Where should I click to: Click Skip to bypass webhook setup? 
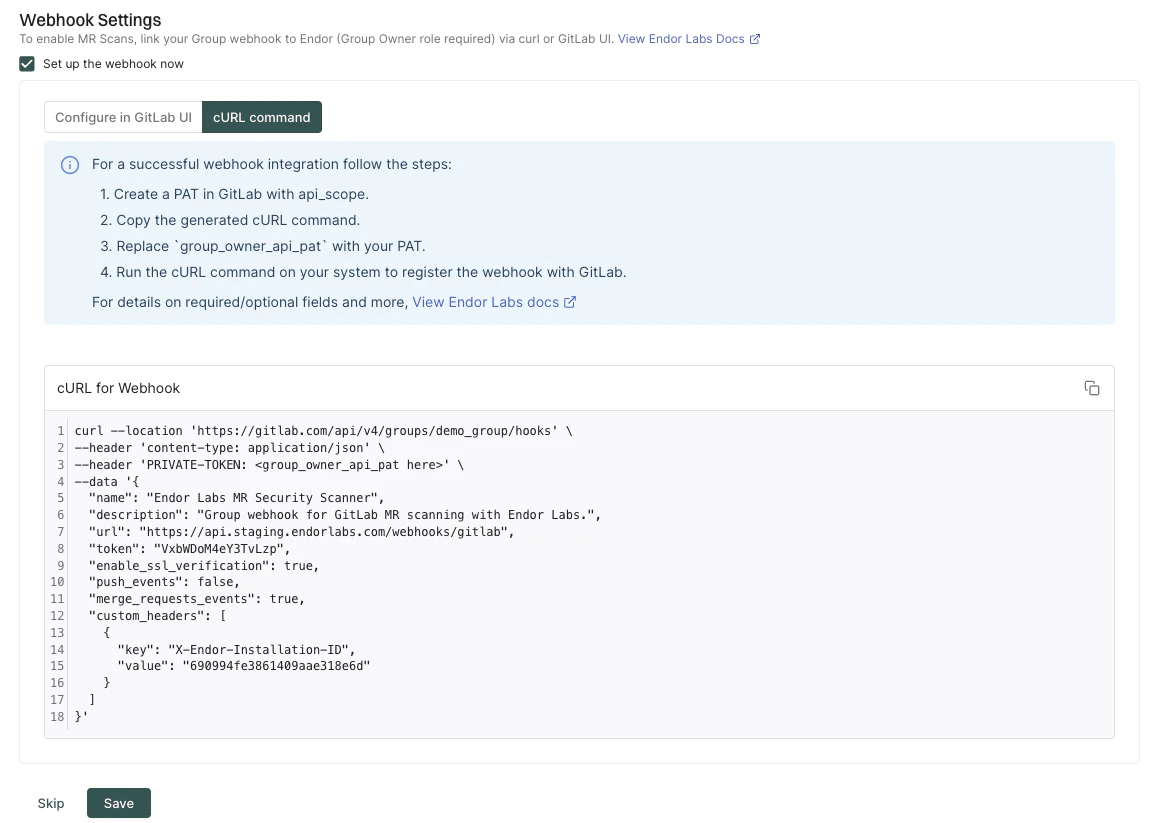(51, 802)
